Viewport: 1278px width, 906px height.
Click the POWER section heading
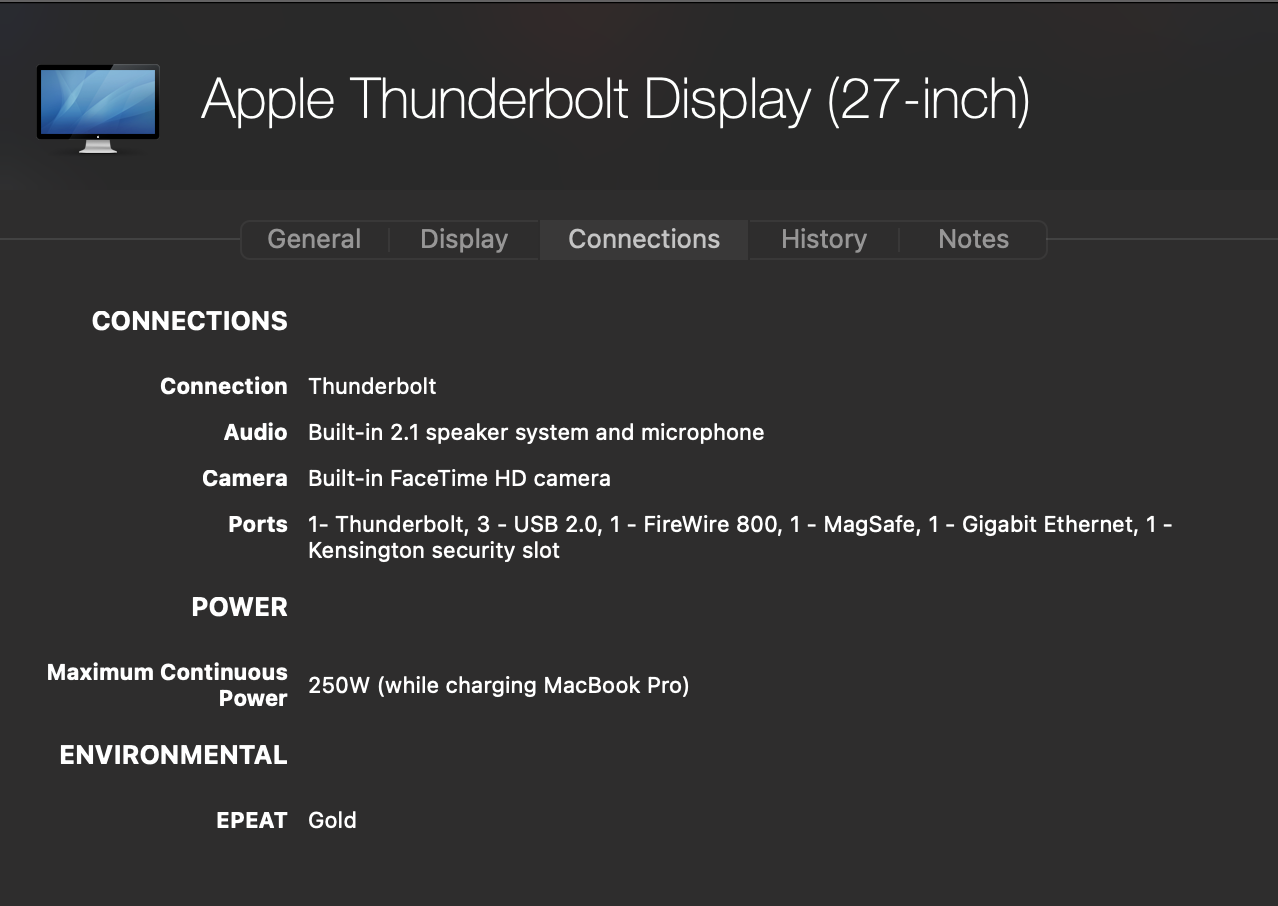(x=239, y=607)
